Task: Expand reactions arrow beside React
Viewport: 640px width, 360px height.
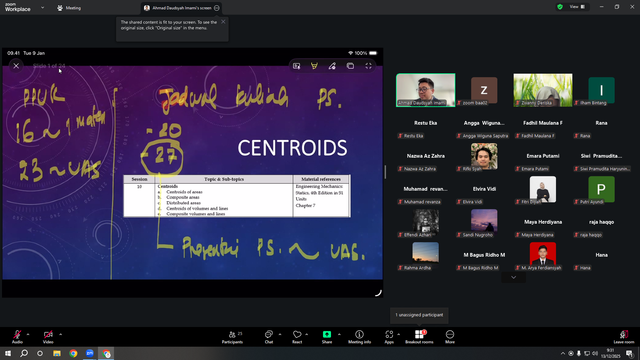Action: point(307,334)
